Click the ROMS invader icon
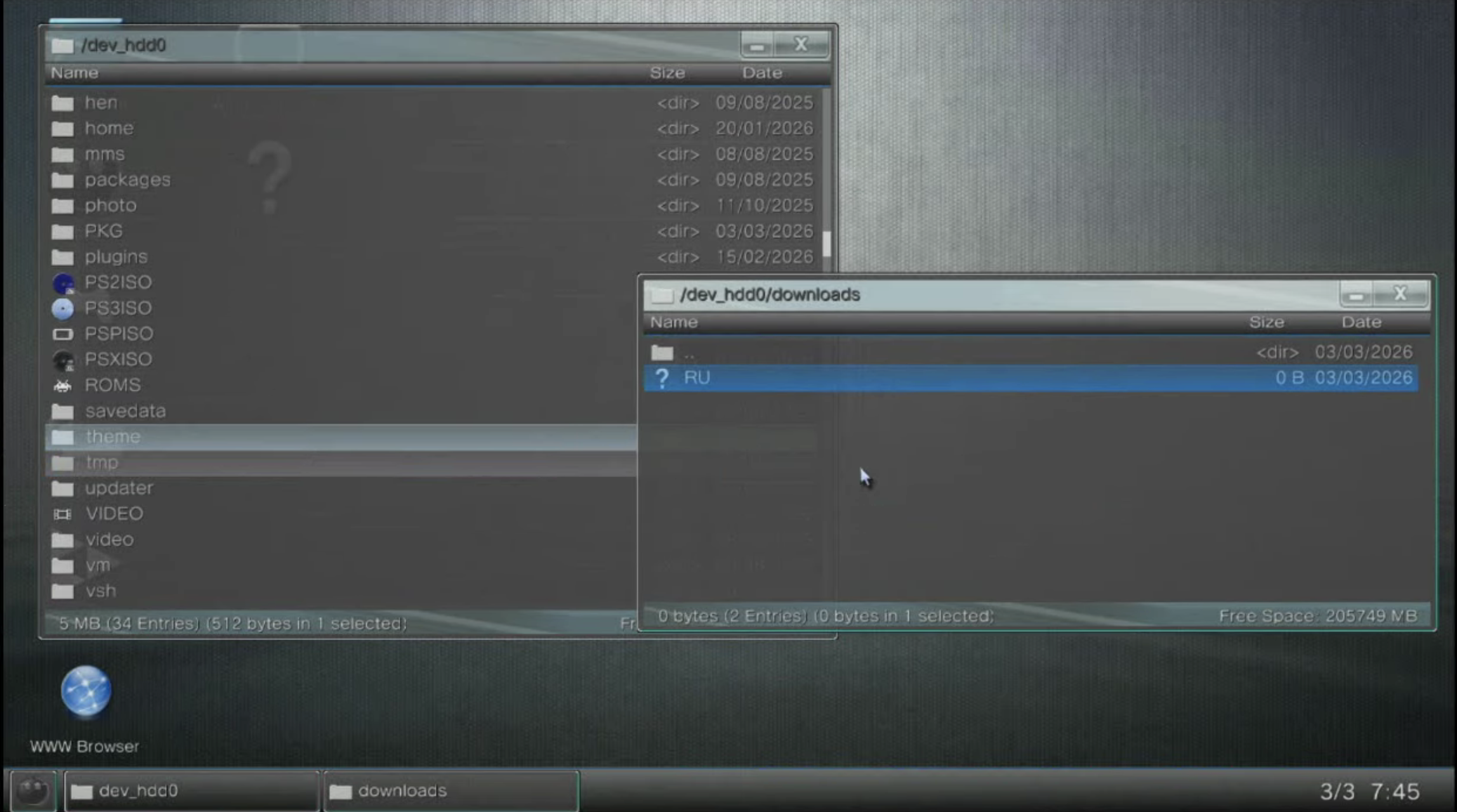 [63, 386]
